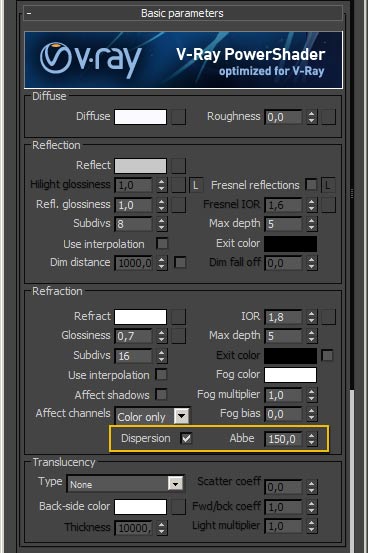Click the Fog bias value field

coord(283,414)
